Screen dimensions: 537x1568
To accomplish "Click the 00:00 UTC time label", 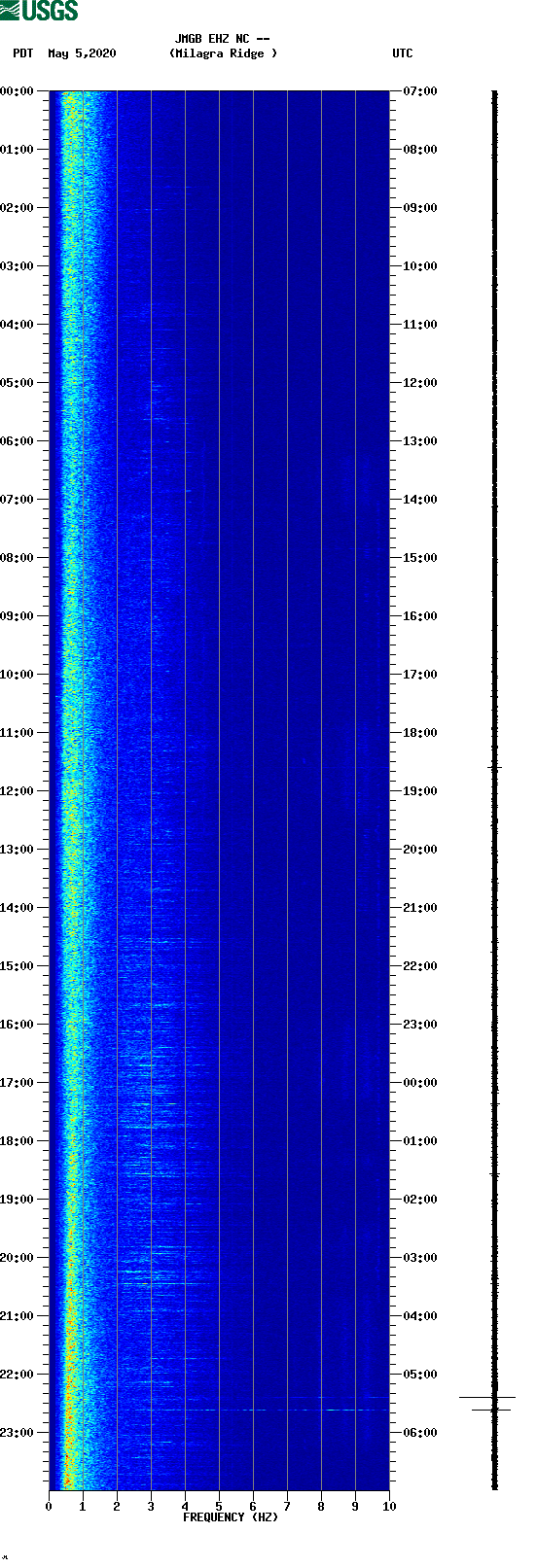I will pyautogui.click(x=420, y=1083).
